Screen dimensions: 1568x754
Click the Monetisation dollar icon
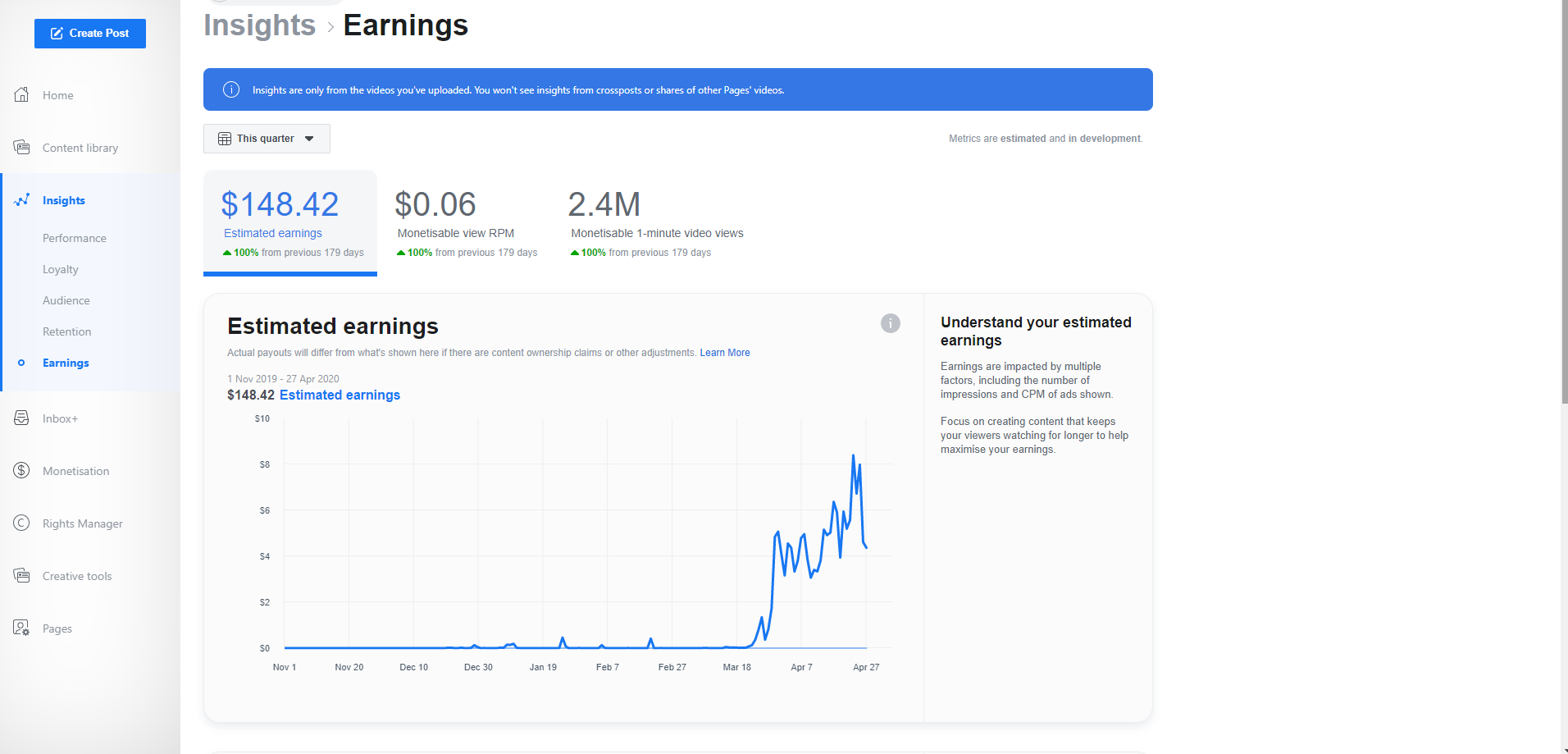pos(22,470)
